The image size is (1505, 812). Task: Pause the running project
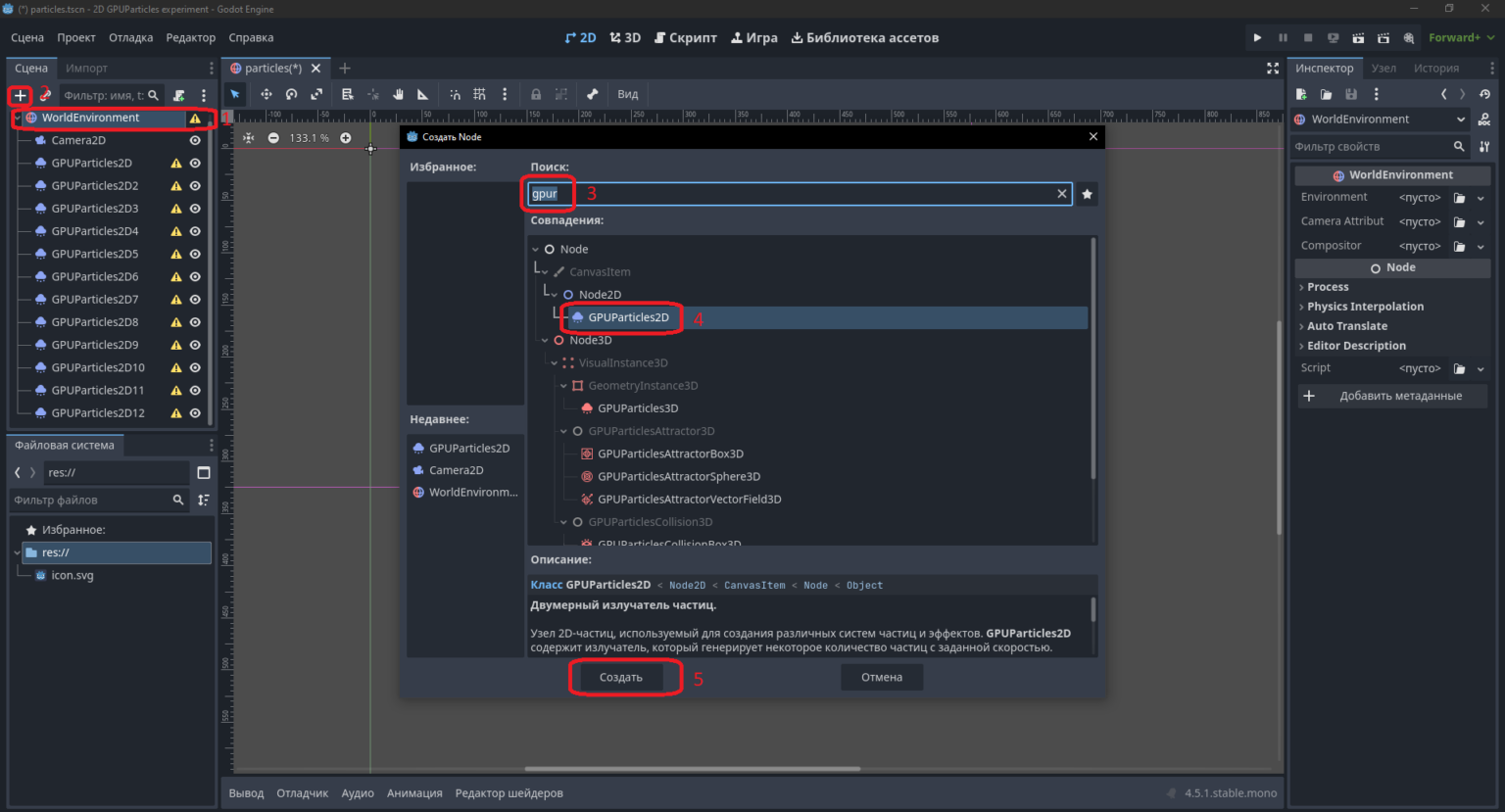coord(1283,38)
